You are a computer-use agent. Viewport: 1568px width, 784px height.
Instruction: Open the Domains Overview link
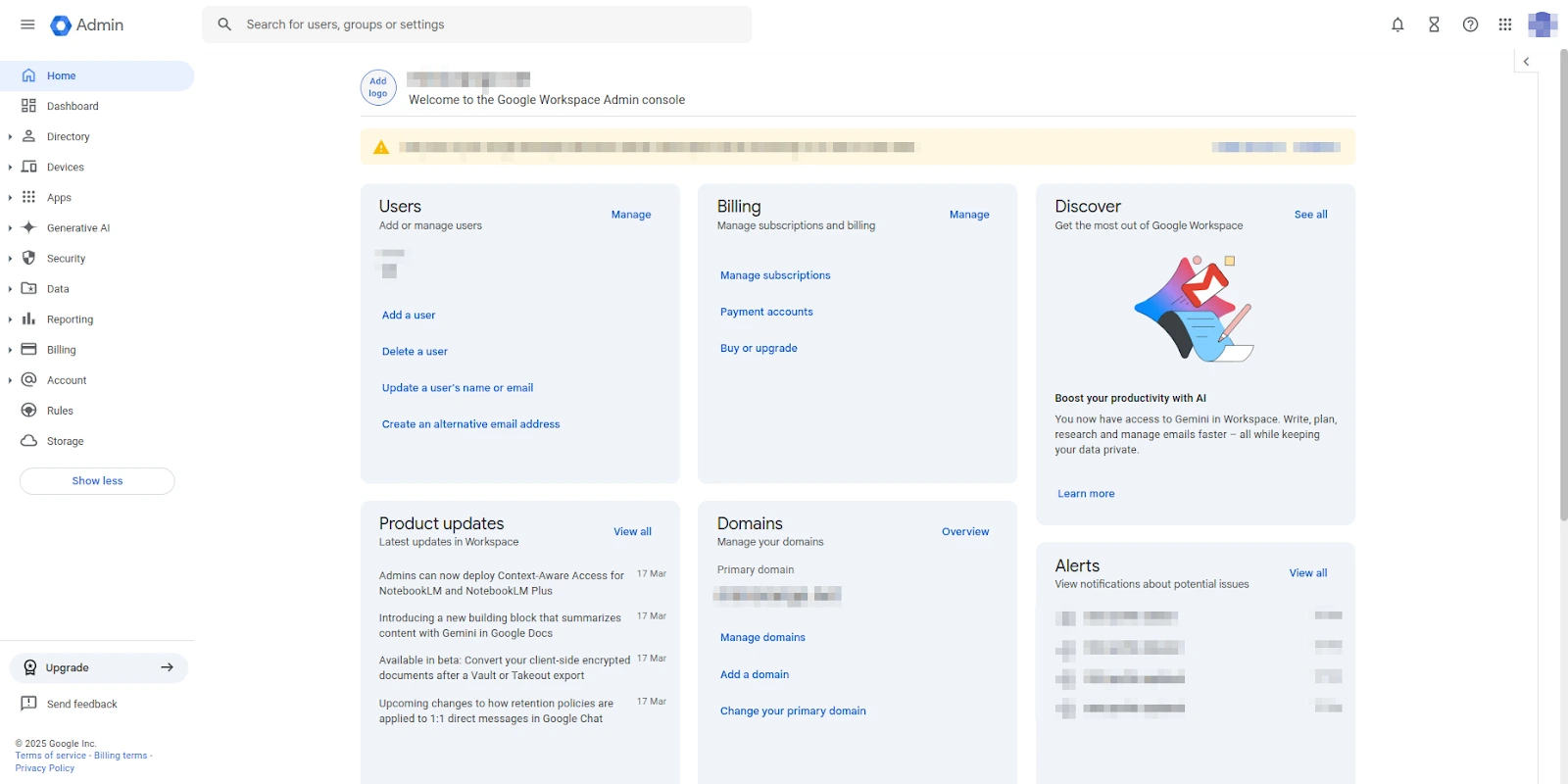965,531
